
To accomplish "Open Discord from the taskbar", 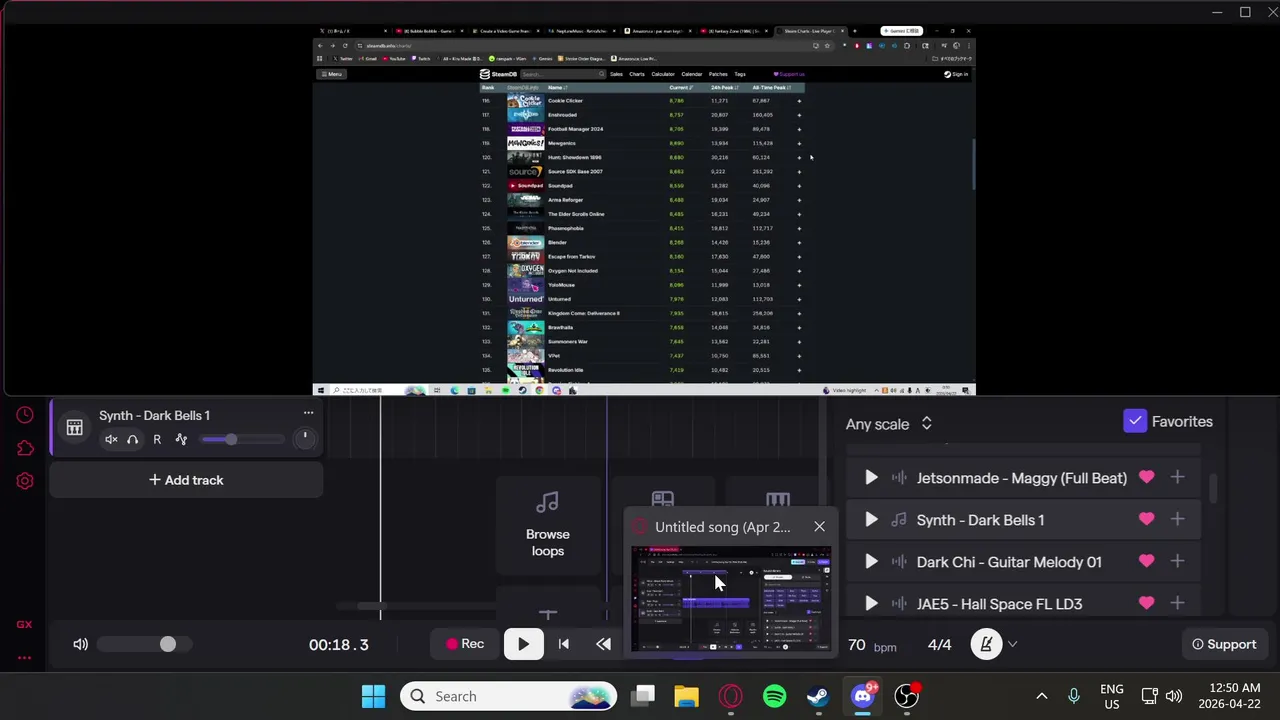I will 862,696.
